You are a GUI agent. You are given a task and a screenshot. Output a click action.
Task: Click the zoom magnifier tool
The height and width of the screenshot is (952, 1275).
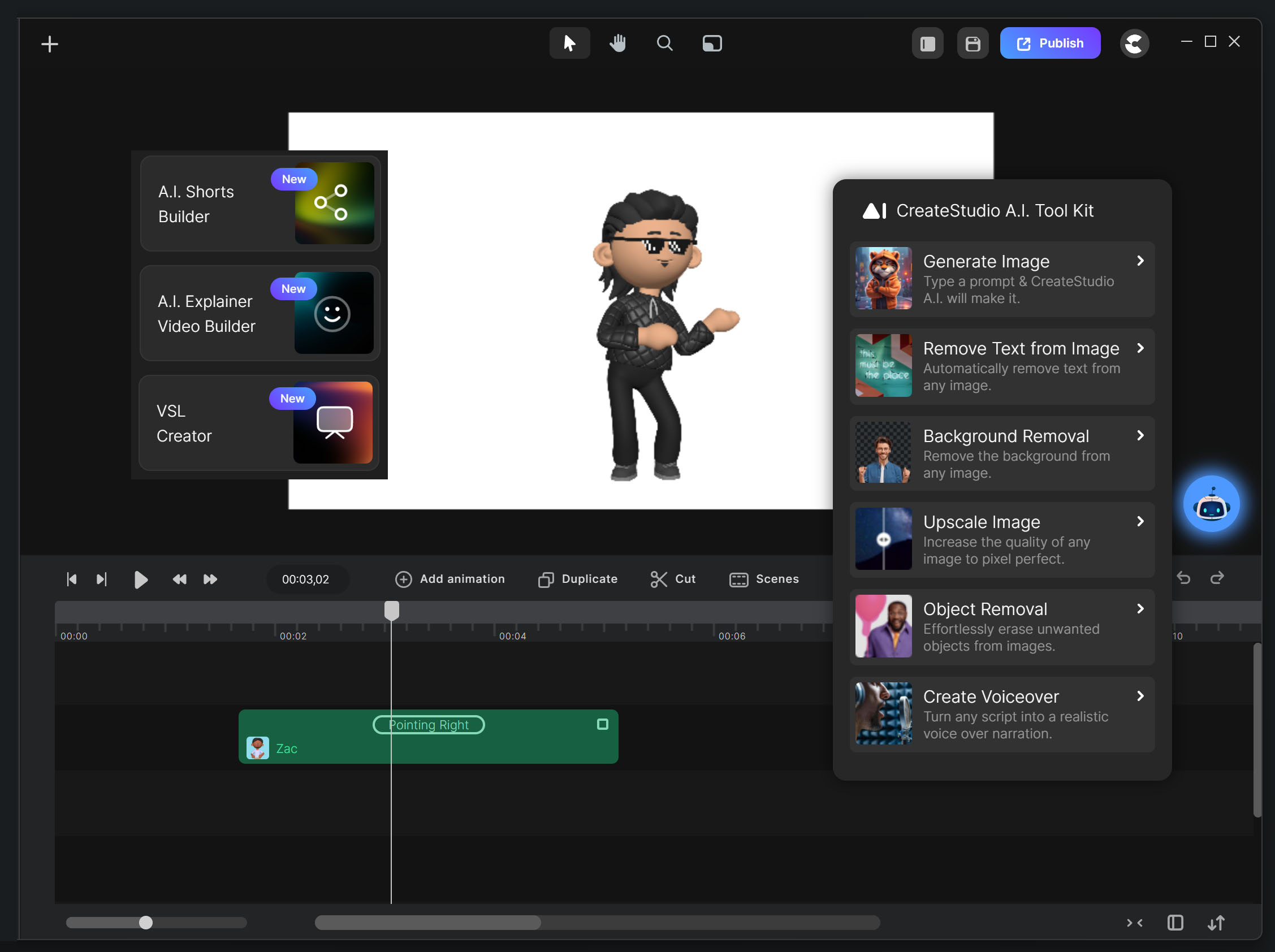[x=664, y=43]
